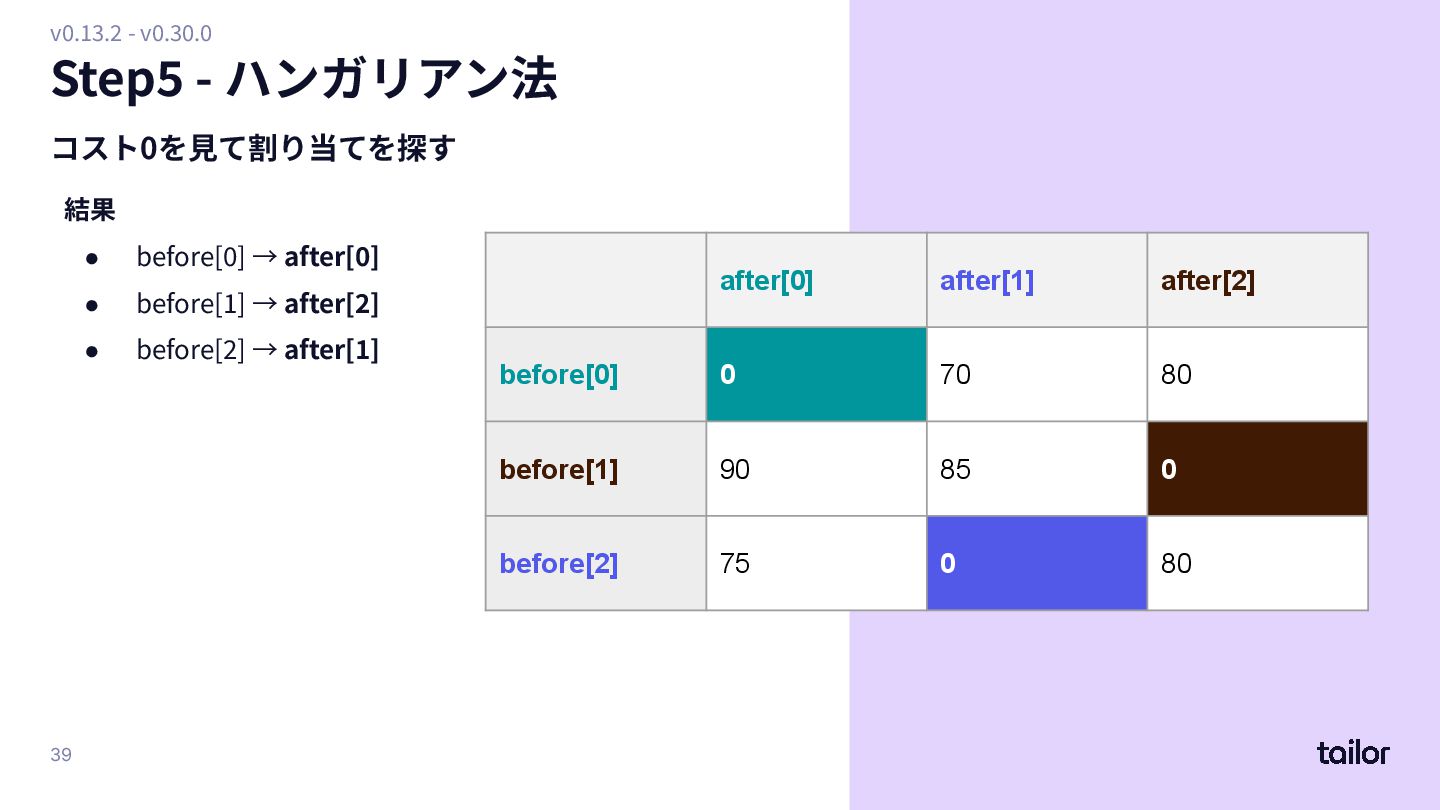The height and width of the screenshot is (810, 1440).
Task: Click the 80 cell in the before[0] row
Action: (1257, 374)
